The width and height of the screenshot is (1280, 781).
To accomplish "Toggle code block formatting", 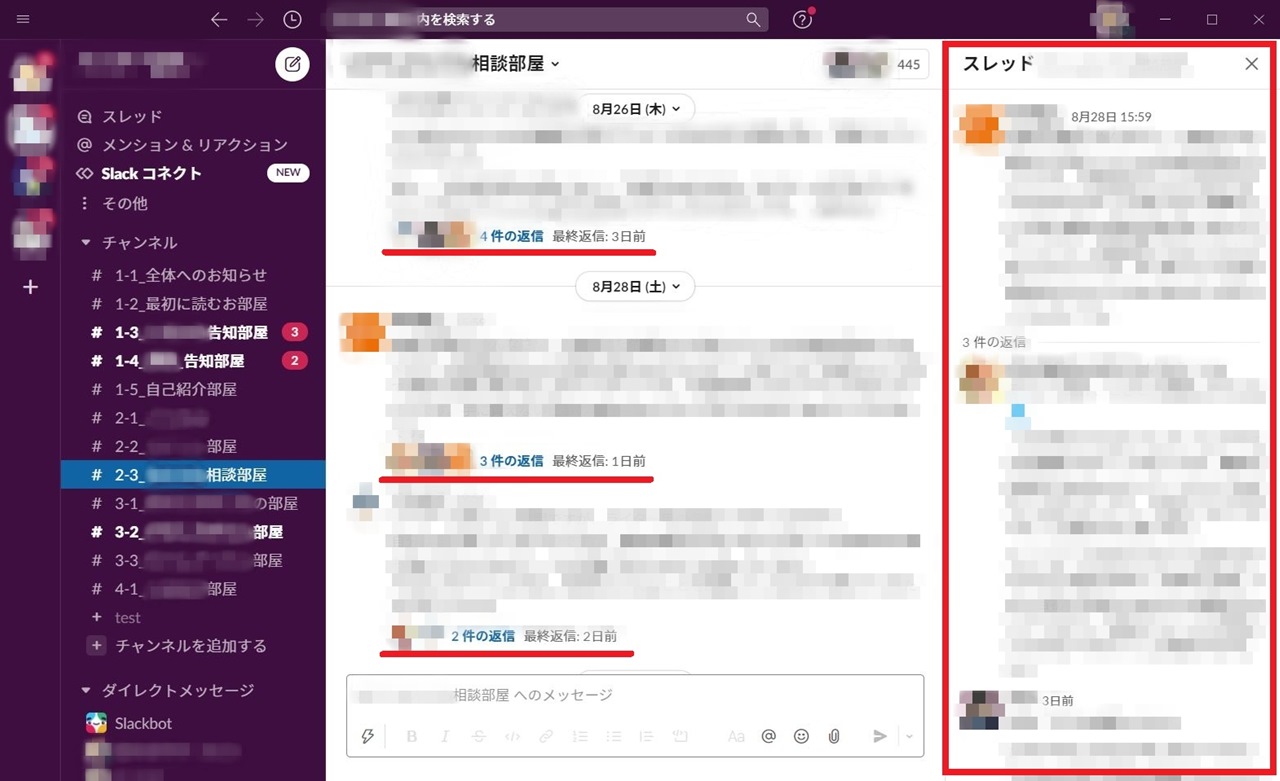I will click(x=681, y=736).
